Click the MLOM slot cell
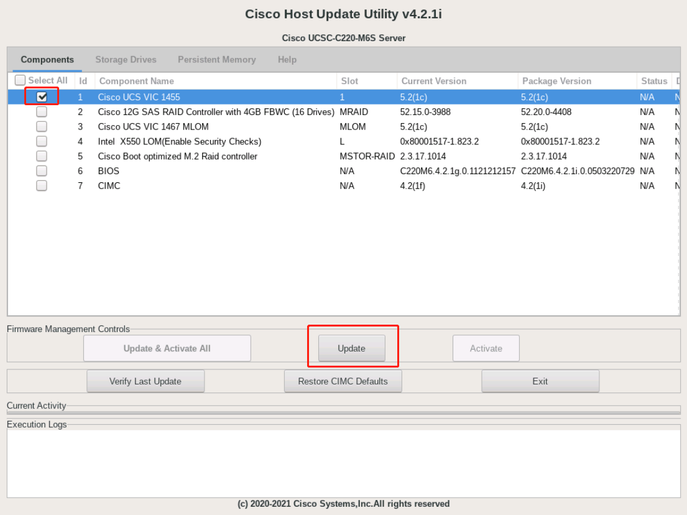Screen dimensions: 687x515 pos(353,127)
